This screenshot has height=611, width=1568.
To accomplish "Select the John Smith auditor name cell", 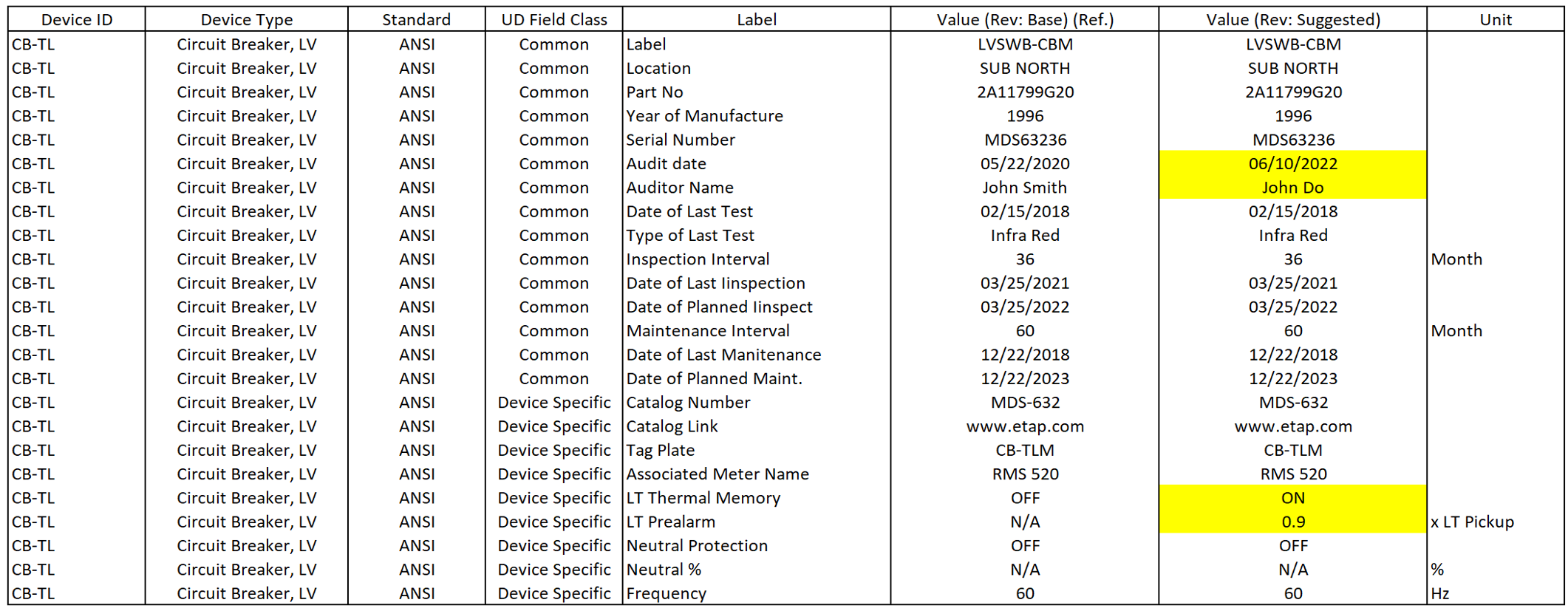I will 1024,188.
